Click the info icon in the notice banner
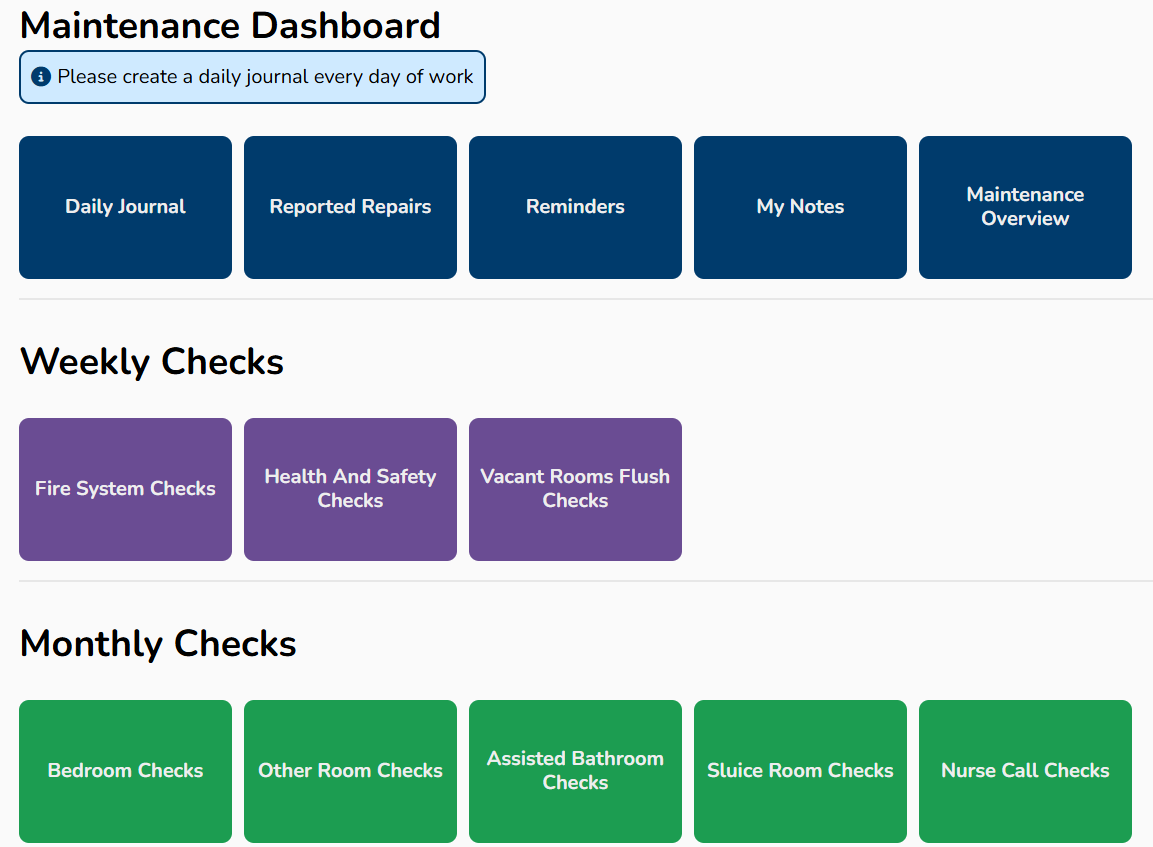Image resolution: width=1153 pixels, height=847 pixels. click(x=41, y=77)
